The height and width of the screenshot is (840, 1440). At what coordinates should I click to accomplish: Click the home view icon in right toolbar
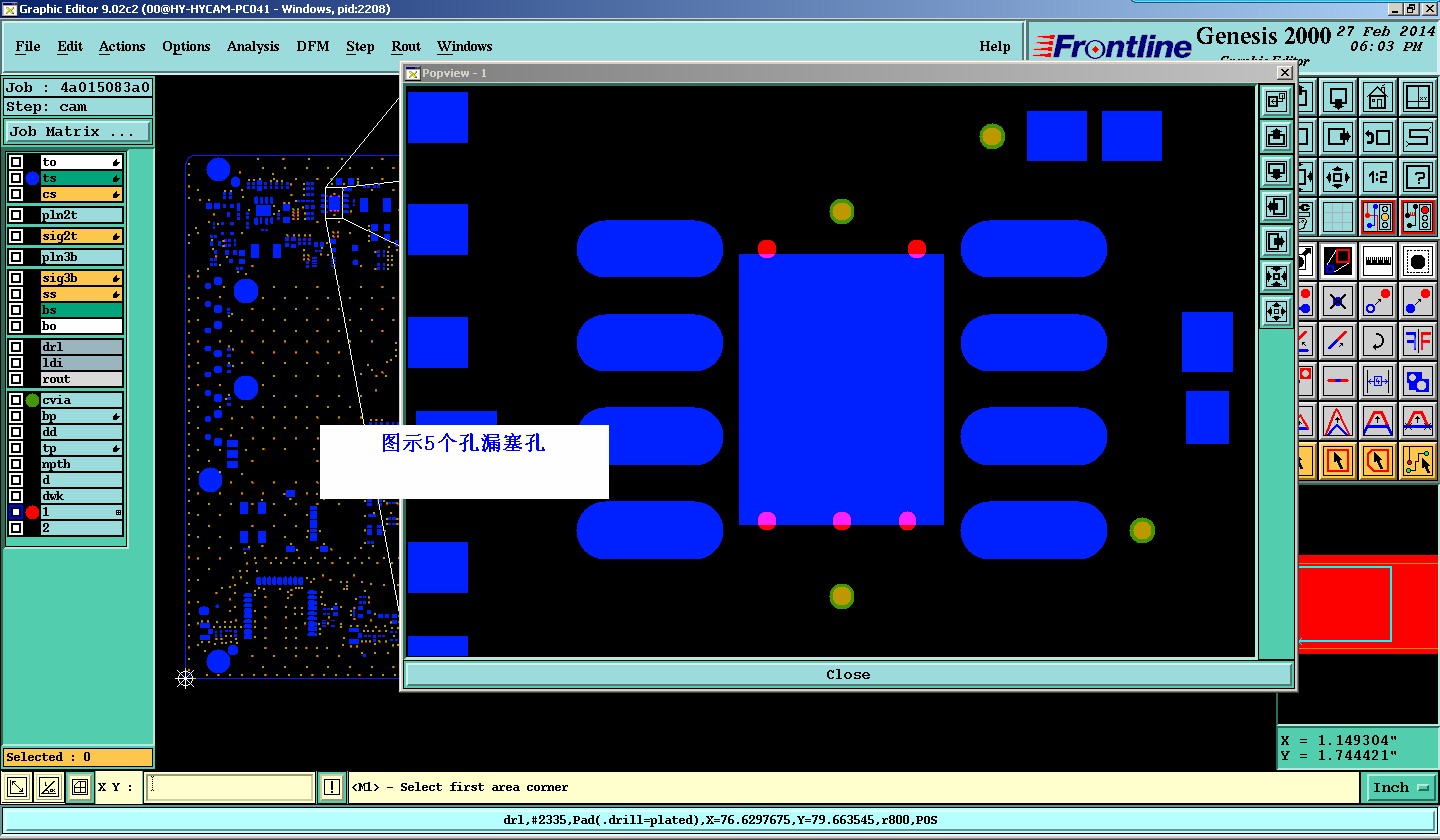pos(1378,98)
